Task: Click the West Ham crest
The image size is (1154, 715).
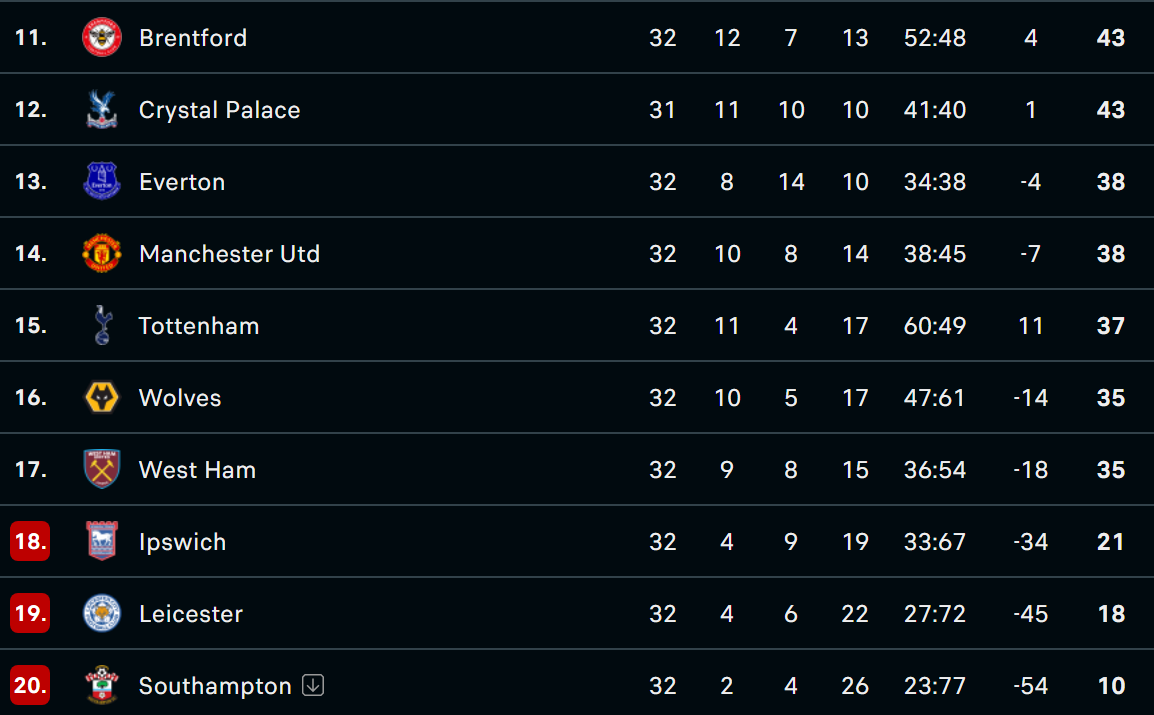Action: pyautogui.click(x=102, y=469)
